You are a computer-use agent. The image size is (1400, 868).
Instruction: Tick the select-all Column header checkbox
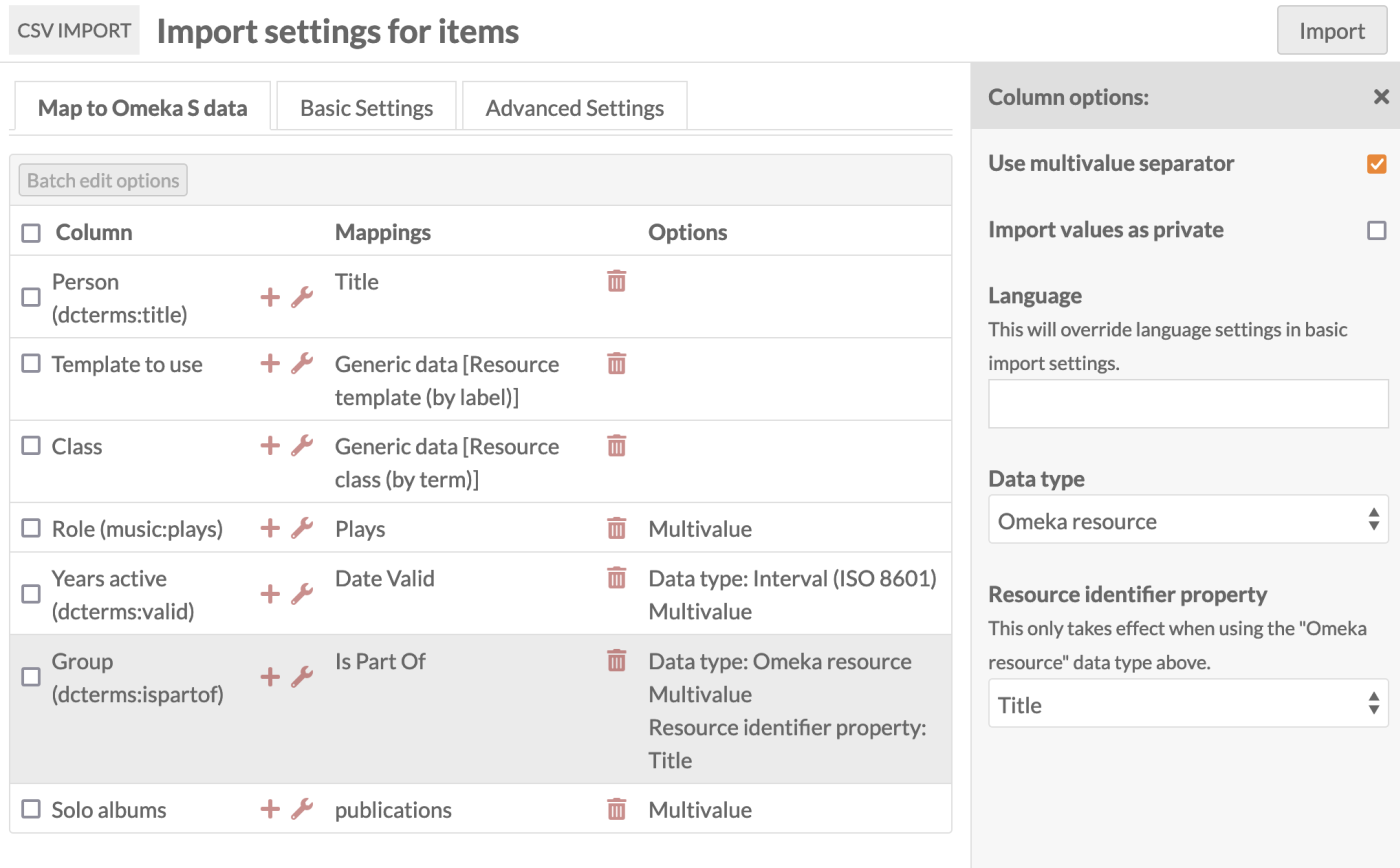pyautogui.click(x=31, y=233)
